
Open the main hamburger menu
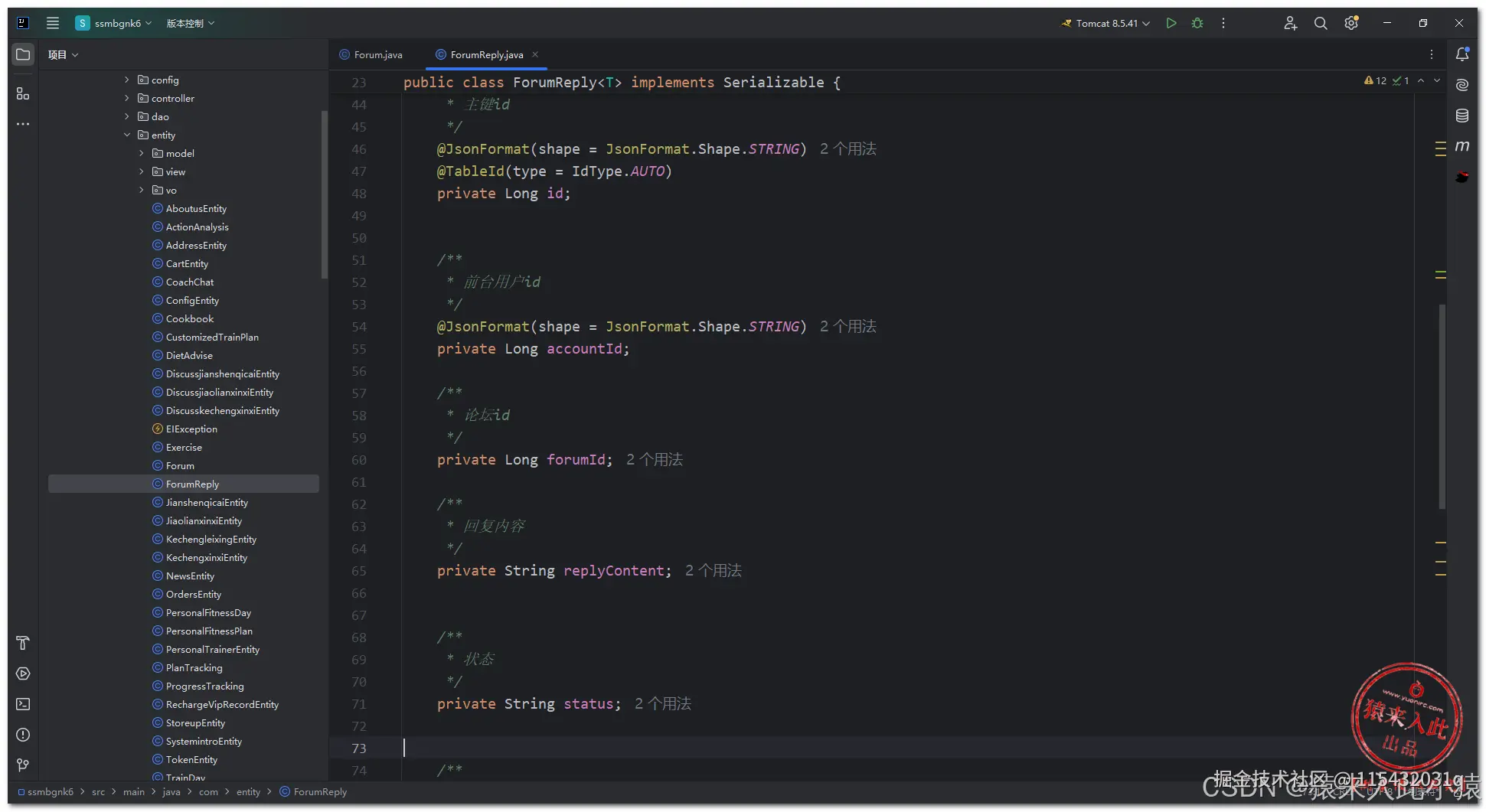52,23
